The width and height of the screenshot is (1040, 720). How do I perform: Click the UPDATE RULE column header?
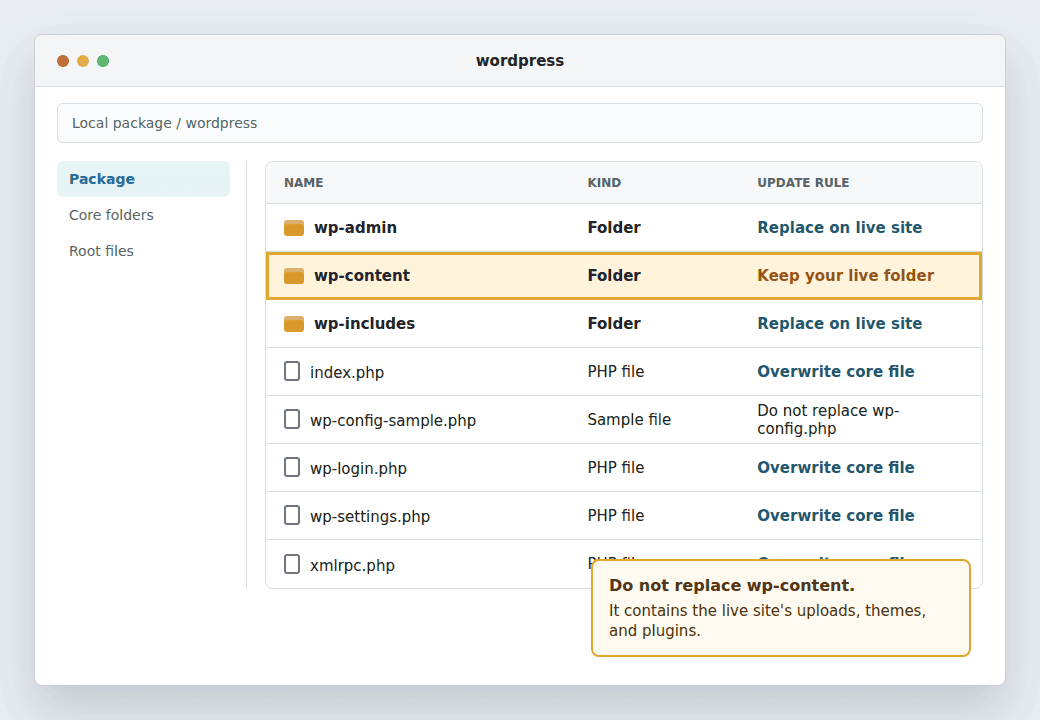803,182
